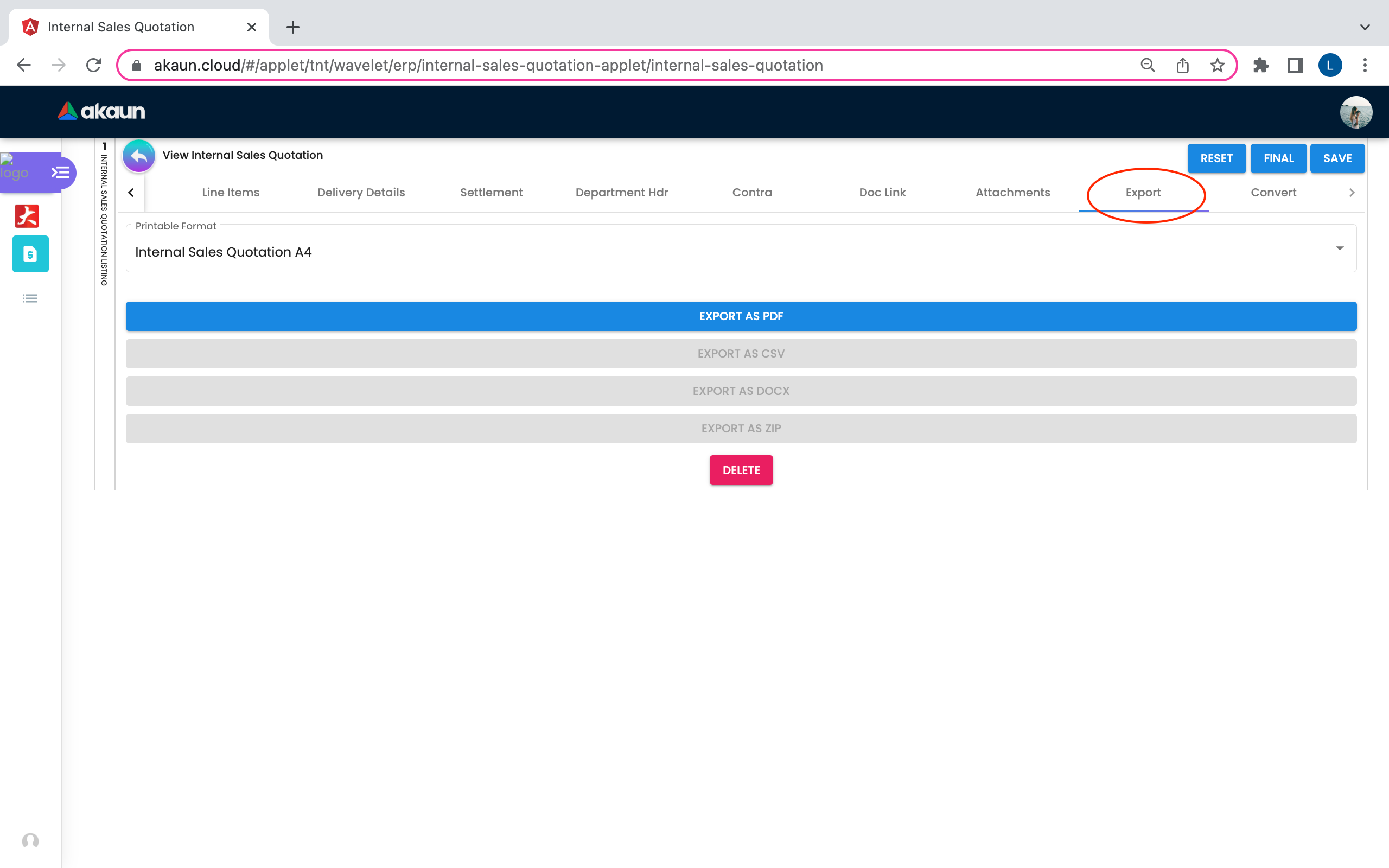The image size is (1389, 868).
Task: Click the user avatar in akaun header
Action: [x=1356, y=112]
